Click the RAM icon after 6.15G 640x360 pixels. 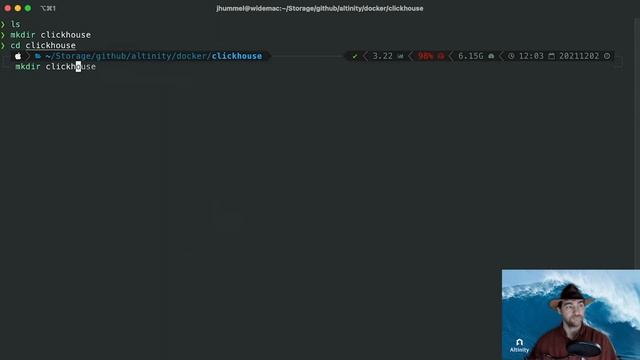(491, 56)
